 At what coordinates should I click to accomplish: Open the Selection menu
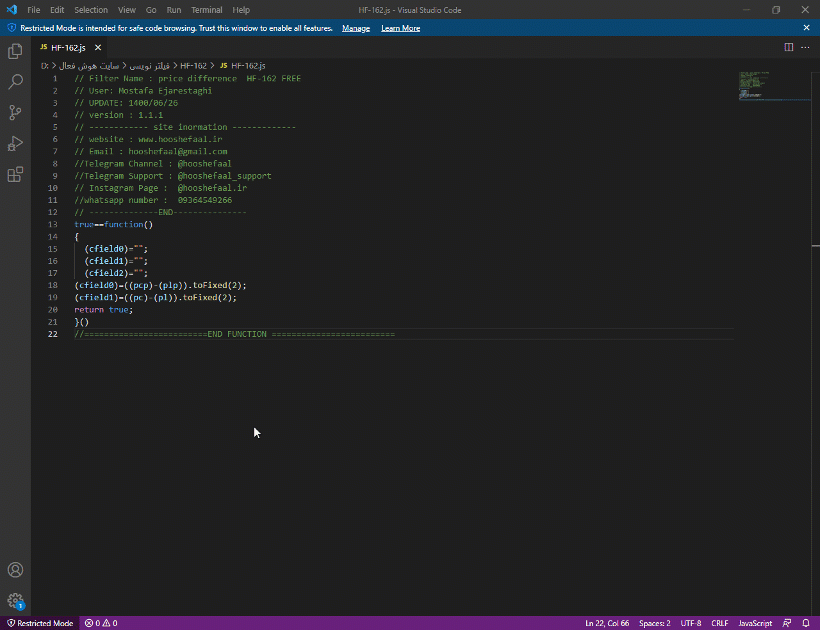click(x=91, y=10)
